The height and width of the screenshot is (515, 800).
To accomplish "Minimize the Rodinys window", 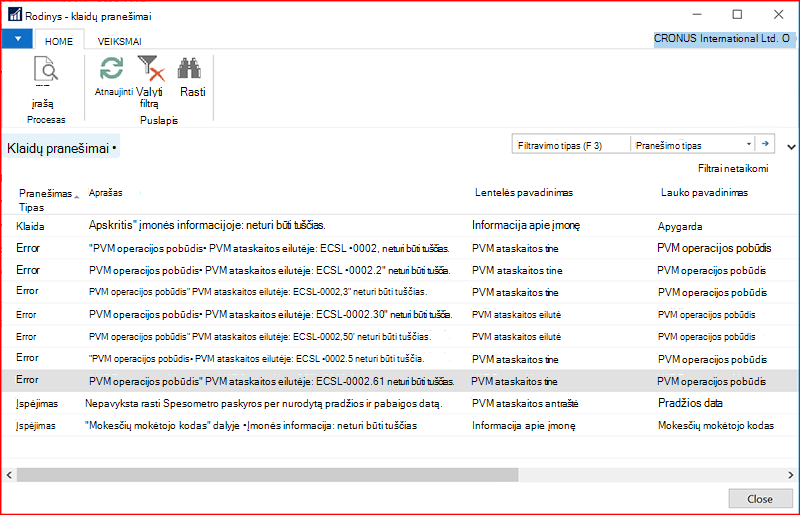I will [x=697, y=15].
